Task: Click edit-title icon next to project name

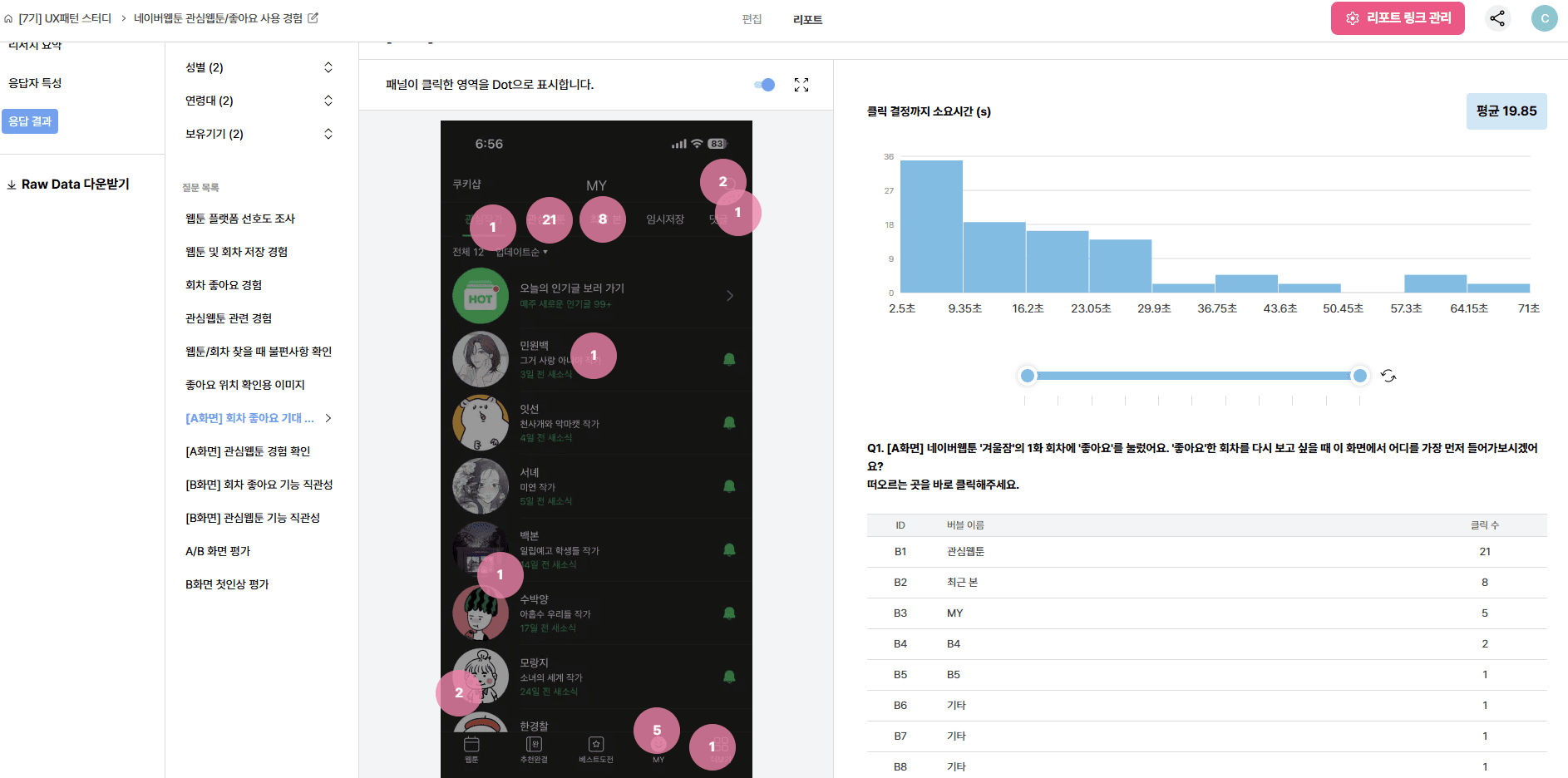Action: pyautogui.click(x=313, y=17)
